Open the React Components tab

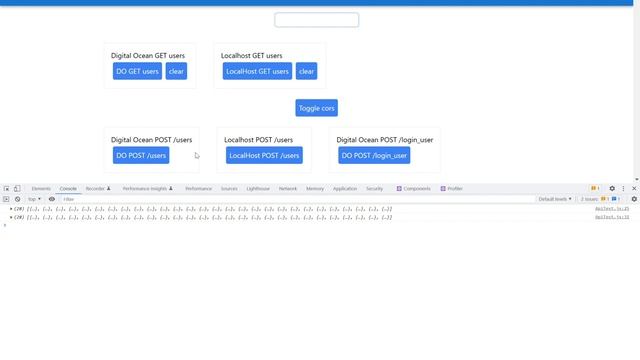[x=413, y=189]
